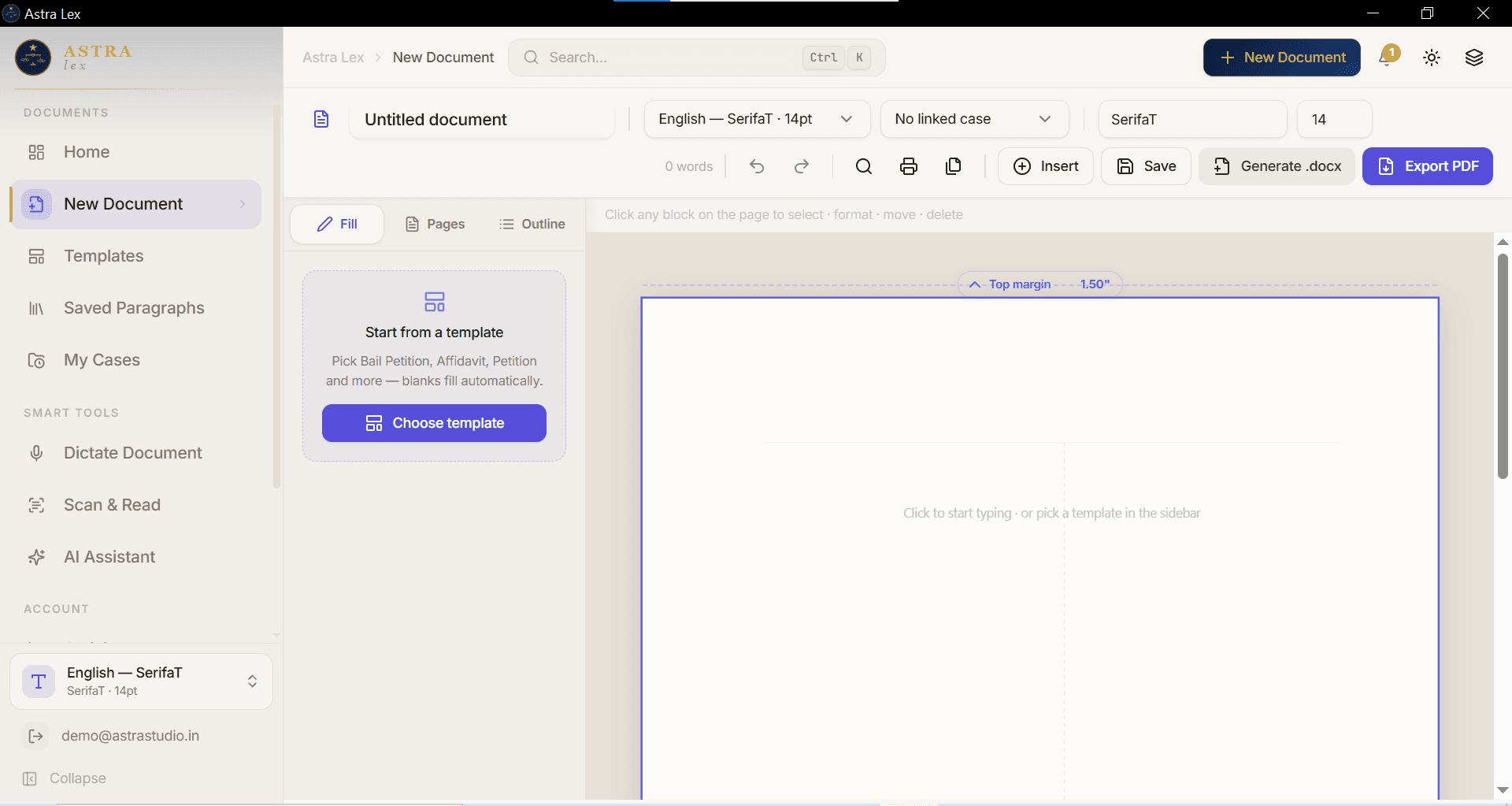The image size is (1512, 806).
Task: Click the 0 words counter
Action: point(688,166)
